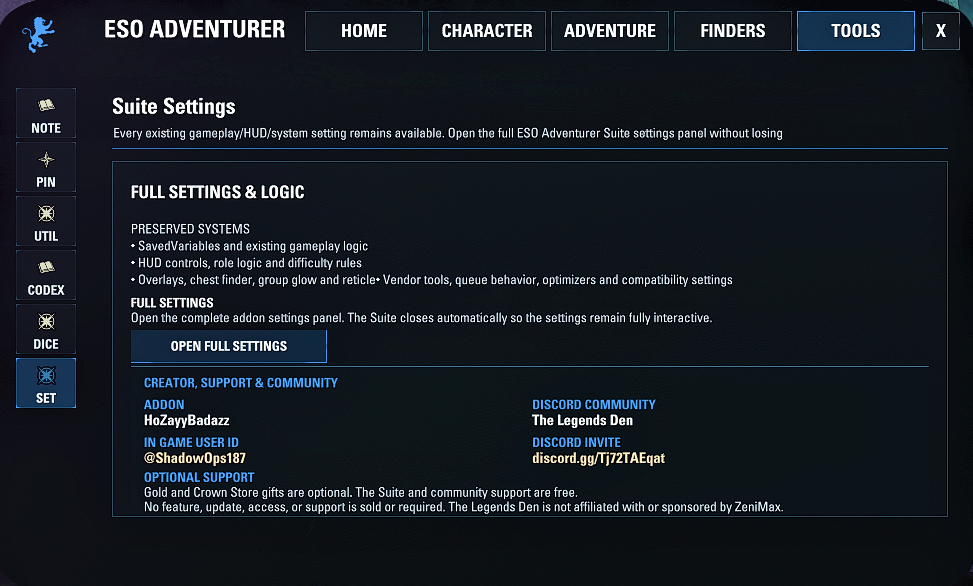The width and height of the screenshot is (973, 586).
Task: Click the discord.gg/Tj72TAEqat invite link
Action: point(598,458)
